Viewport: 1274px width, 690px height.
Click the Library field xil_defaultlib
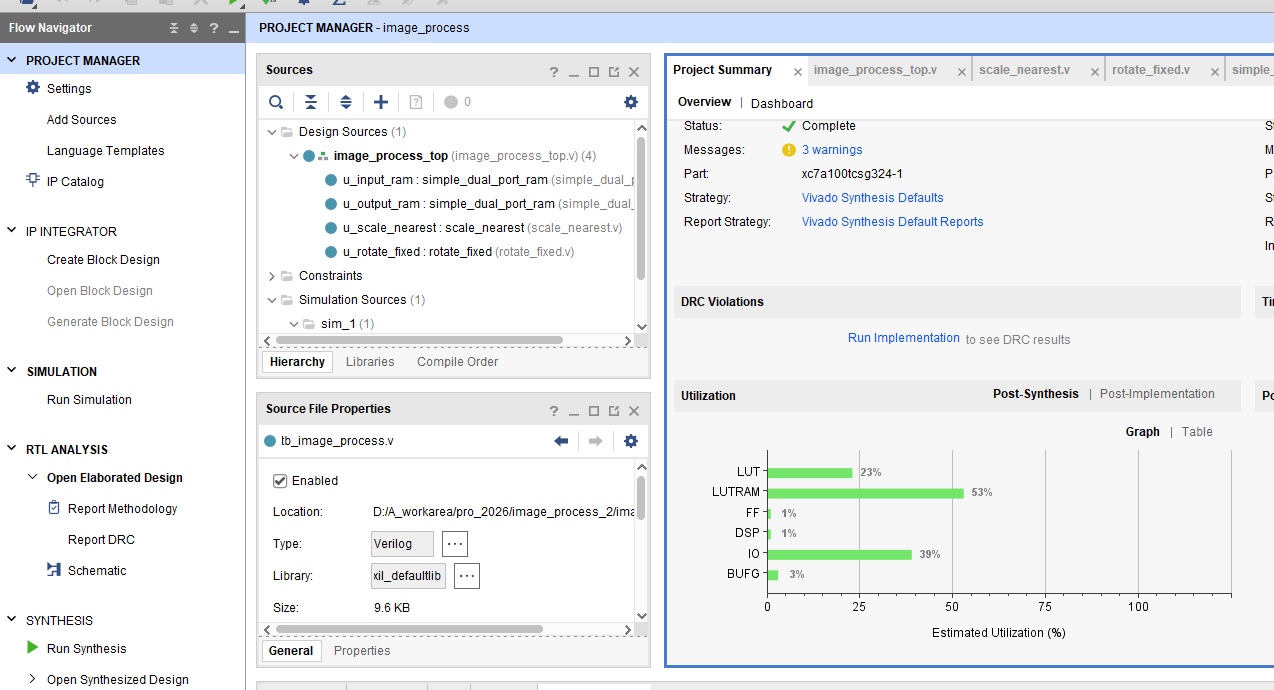point(409,576)
